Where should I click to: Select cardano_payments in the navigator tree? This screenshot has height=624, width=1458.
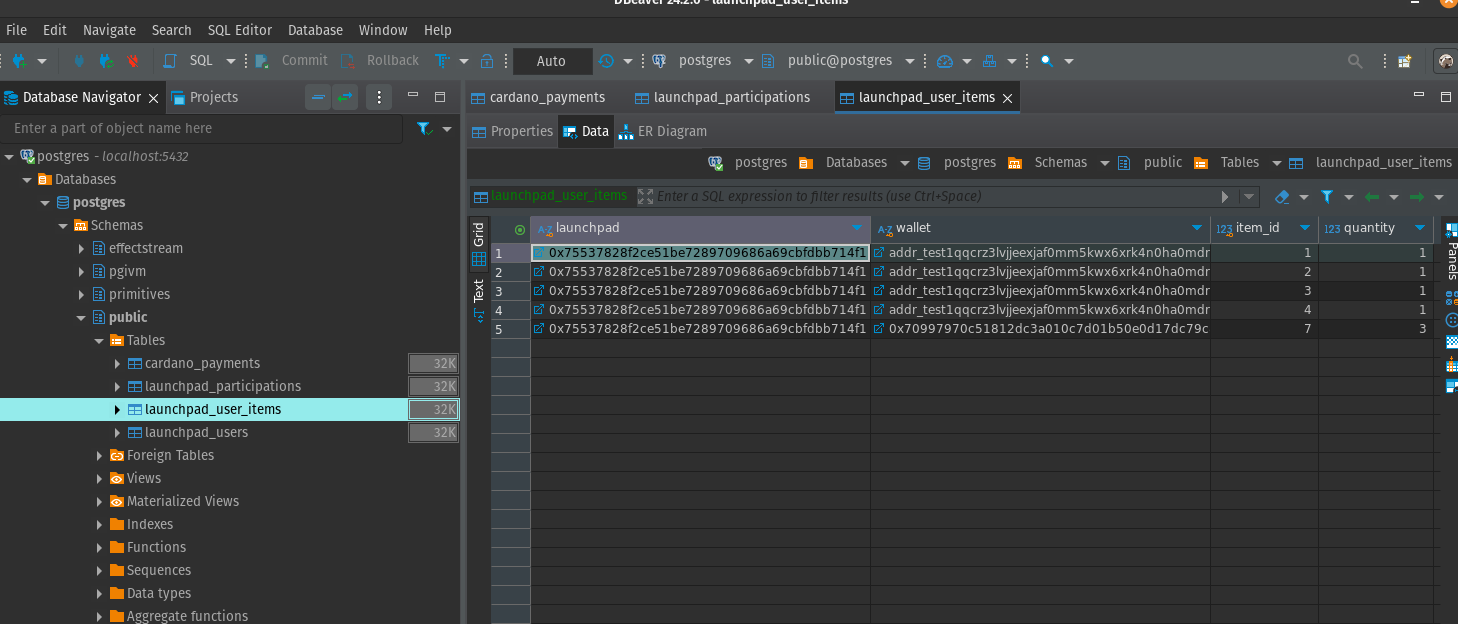point(202,363)
